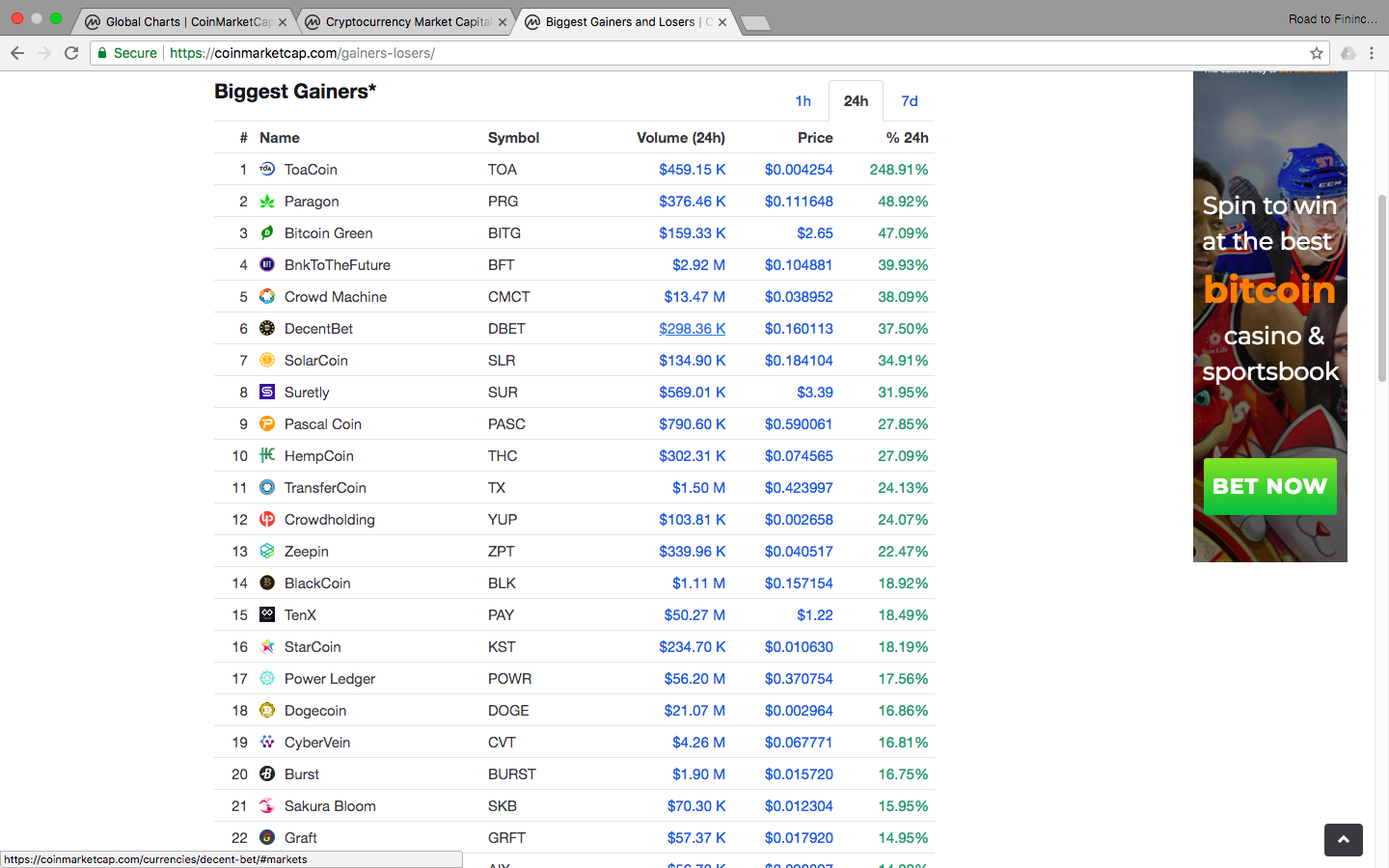Click the Bitcoin Green price $2.65
The width and height of the screenshot is (1389, 868).
[x=815, y=233]
